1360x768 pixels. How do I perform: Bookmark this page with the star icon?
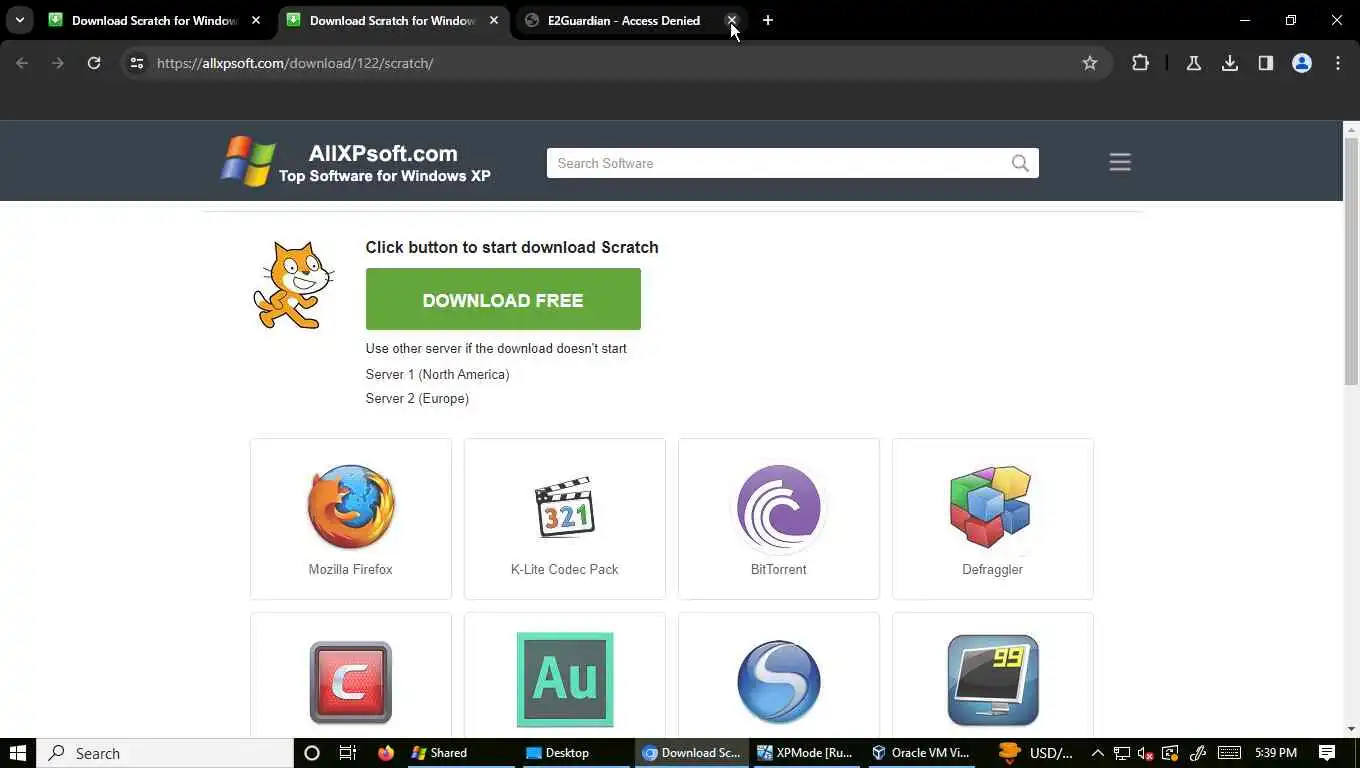1090,63
